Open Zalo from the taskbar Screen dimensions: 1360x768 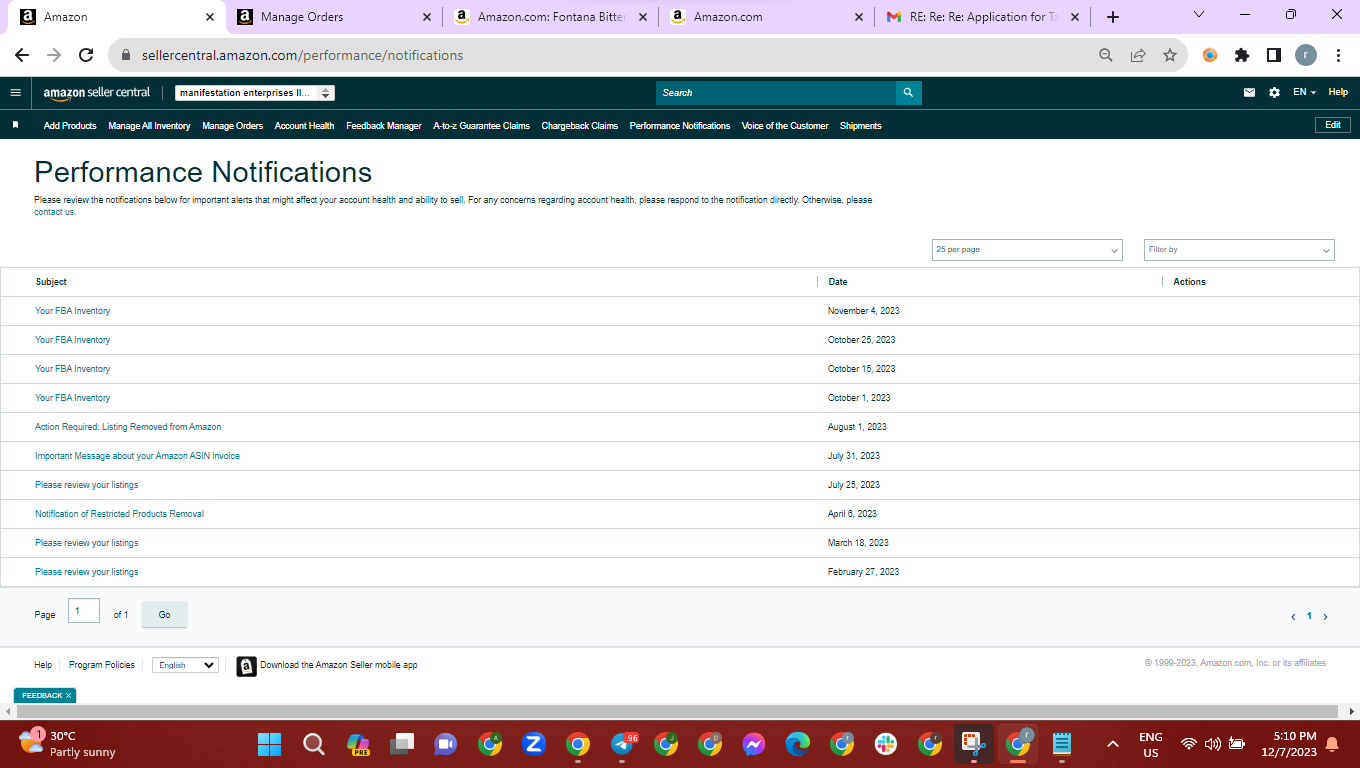534,744
